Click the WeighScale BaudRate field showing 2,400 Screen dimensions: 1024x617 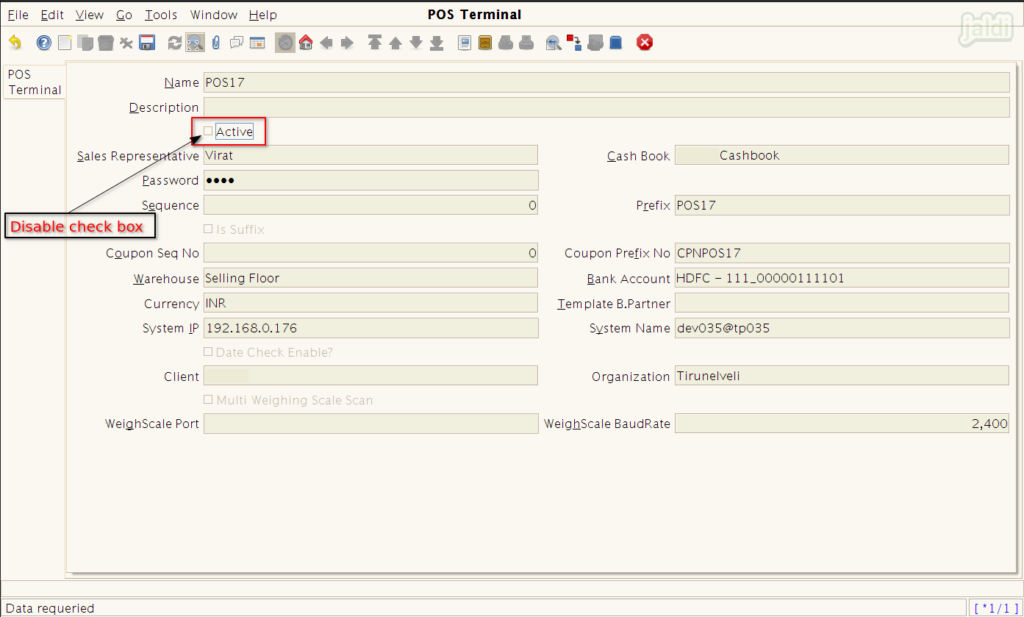tap(842, 424)
